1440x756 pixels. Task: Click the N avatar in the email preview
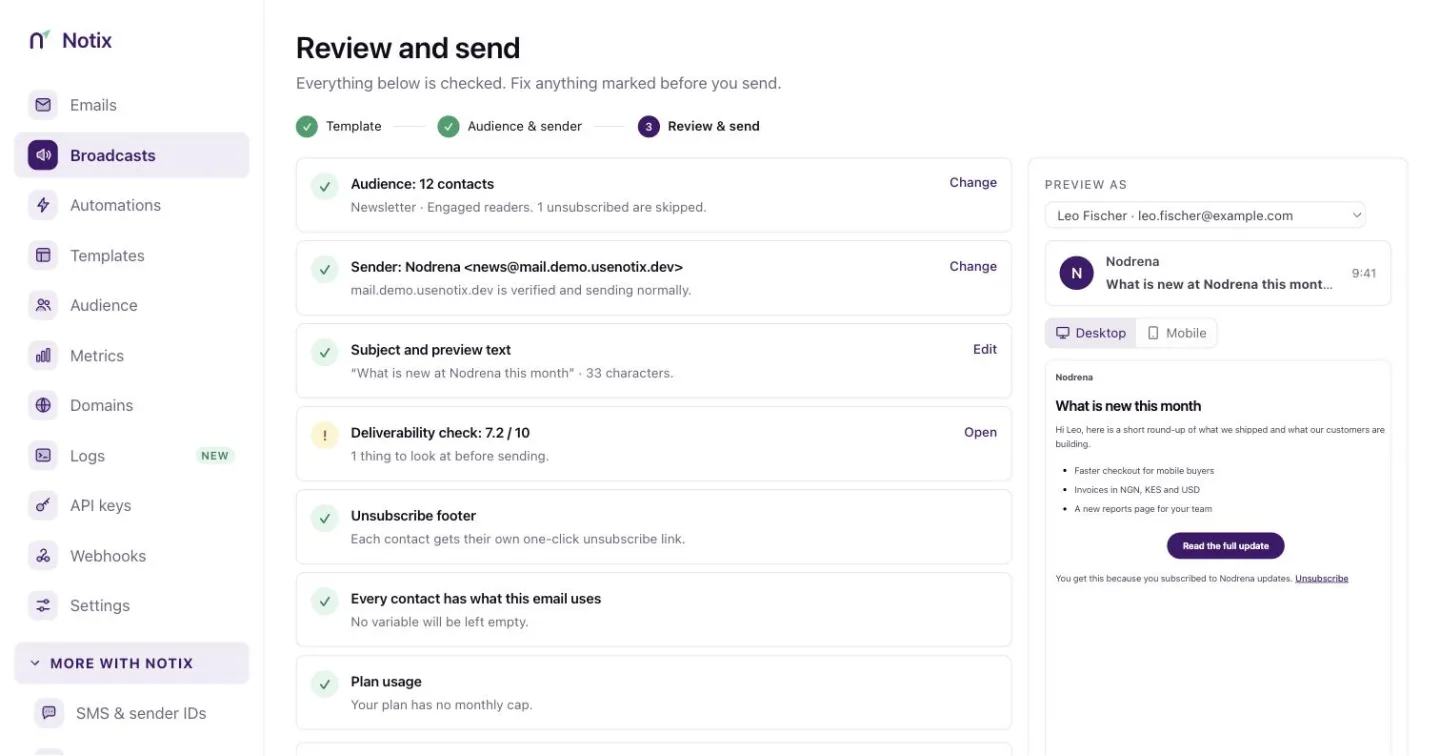tap(1076, 273)
